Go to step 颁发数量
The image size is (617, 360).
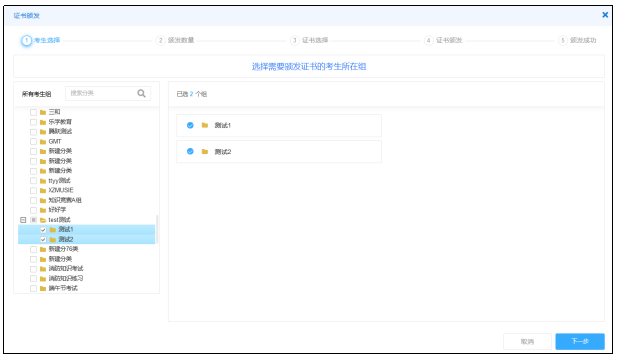click(175, 40)
